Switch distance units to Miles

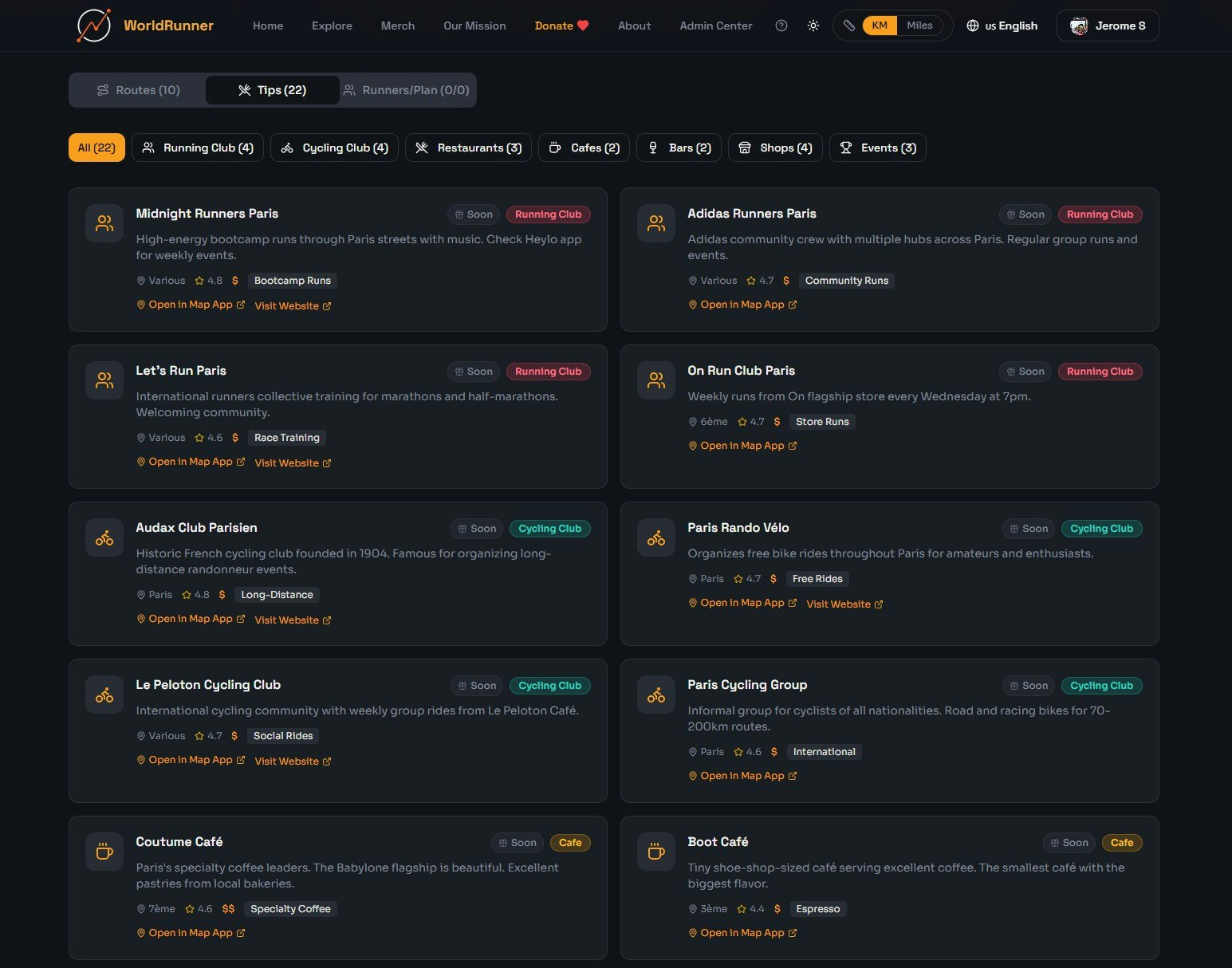coord(919,26)
